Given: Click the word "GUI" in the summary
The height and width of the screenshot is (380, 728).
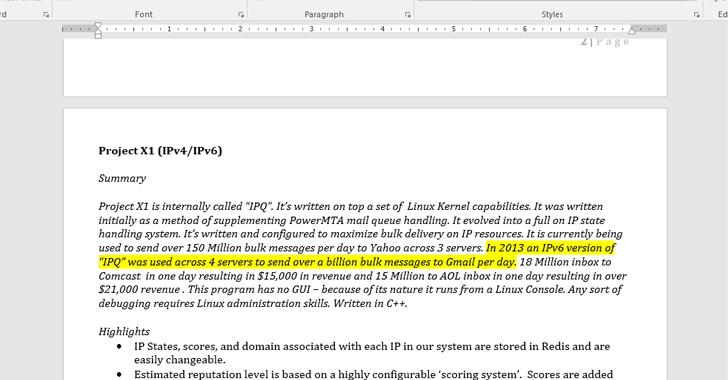Looking at the screenshot, I should 301,289.
